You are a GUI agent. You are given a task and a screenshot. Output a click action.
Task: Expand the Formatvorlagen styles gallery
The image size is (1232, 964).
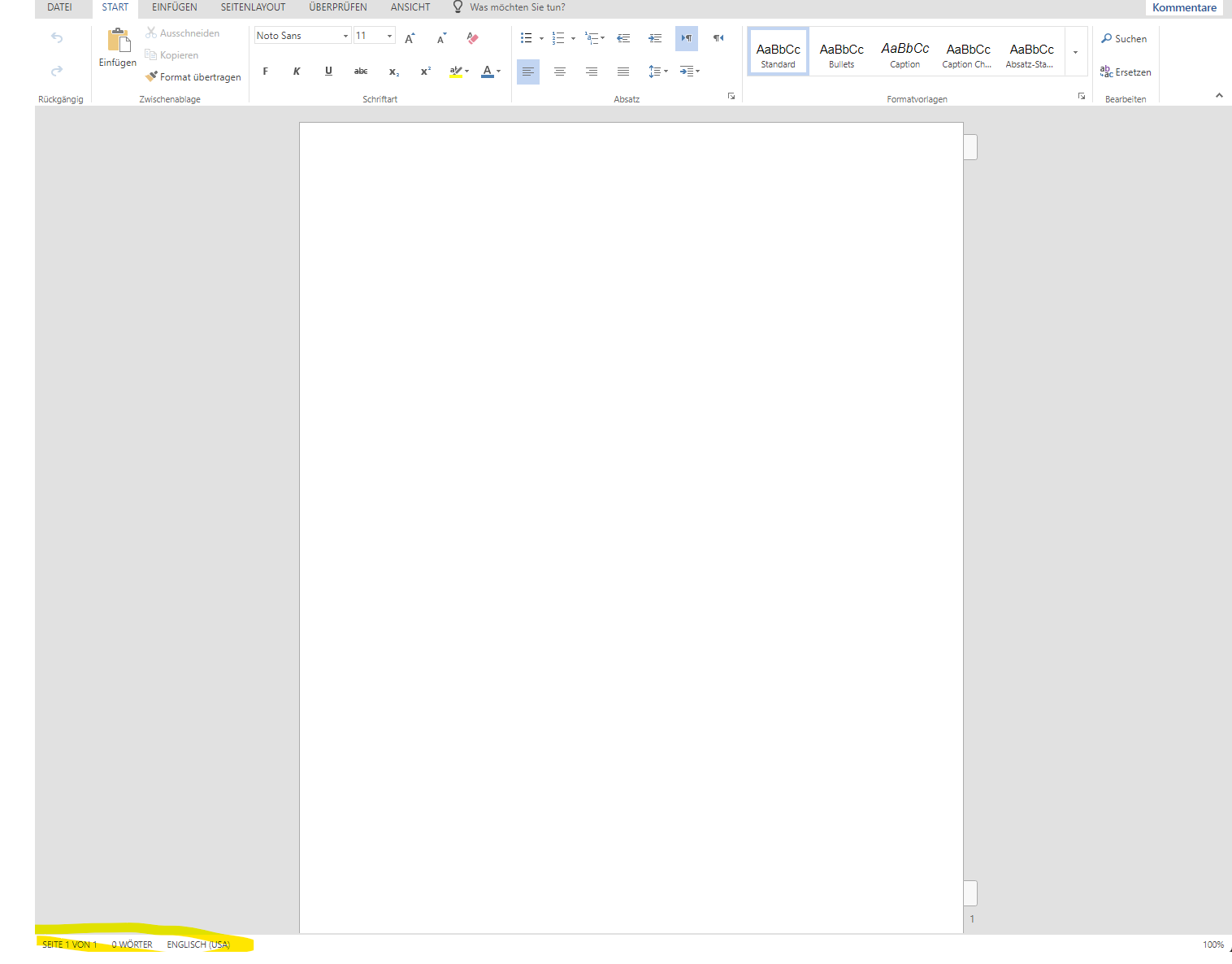tap(1076, 52)
